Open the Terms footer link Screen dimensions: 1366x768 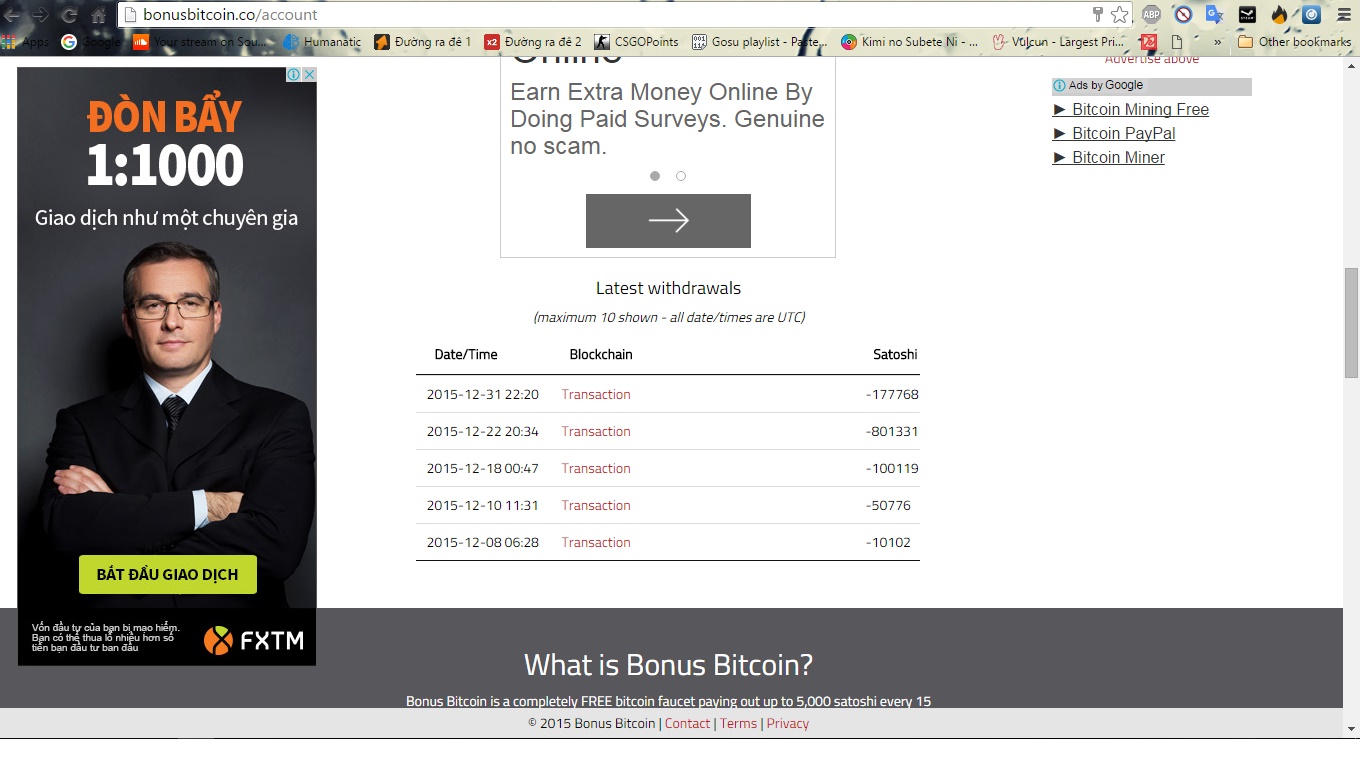tap(739, 724)
